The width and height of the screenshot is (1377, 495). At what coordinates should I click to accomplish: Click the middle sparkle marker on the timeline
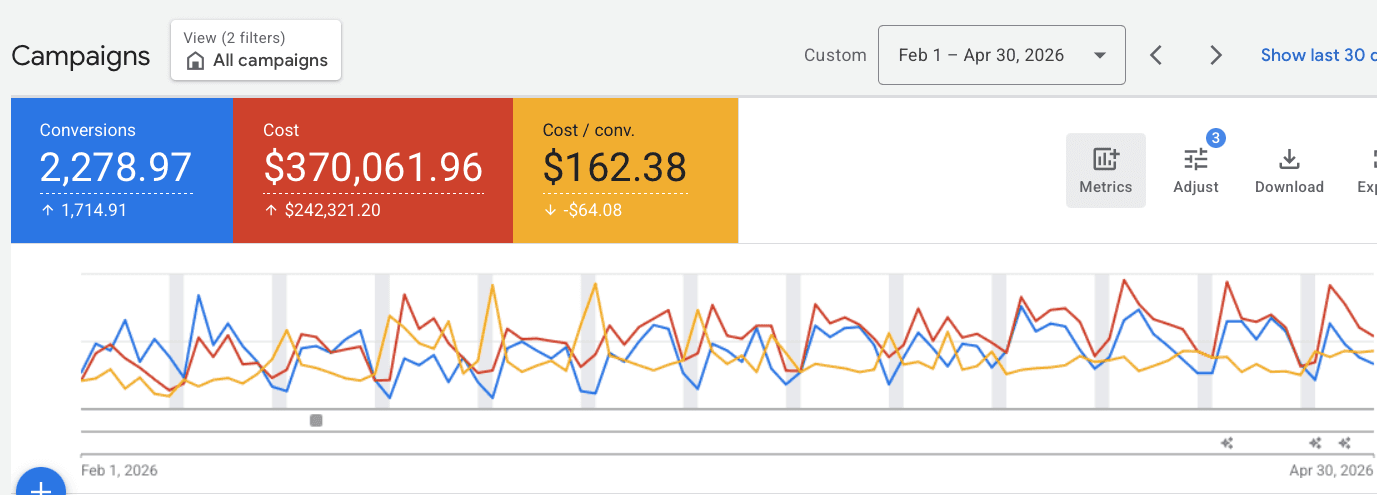[1315, 443]
